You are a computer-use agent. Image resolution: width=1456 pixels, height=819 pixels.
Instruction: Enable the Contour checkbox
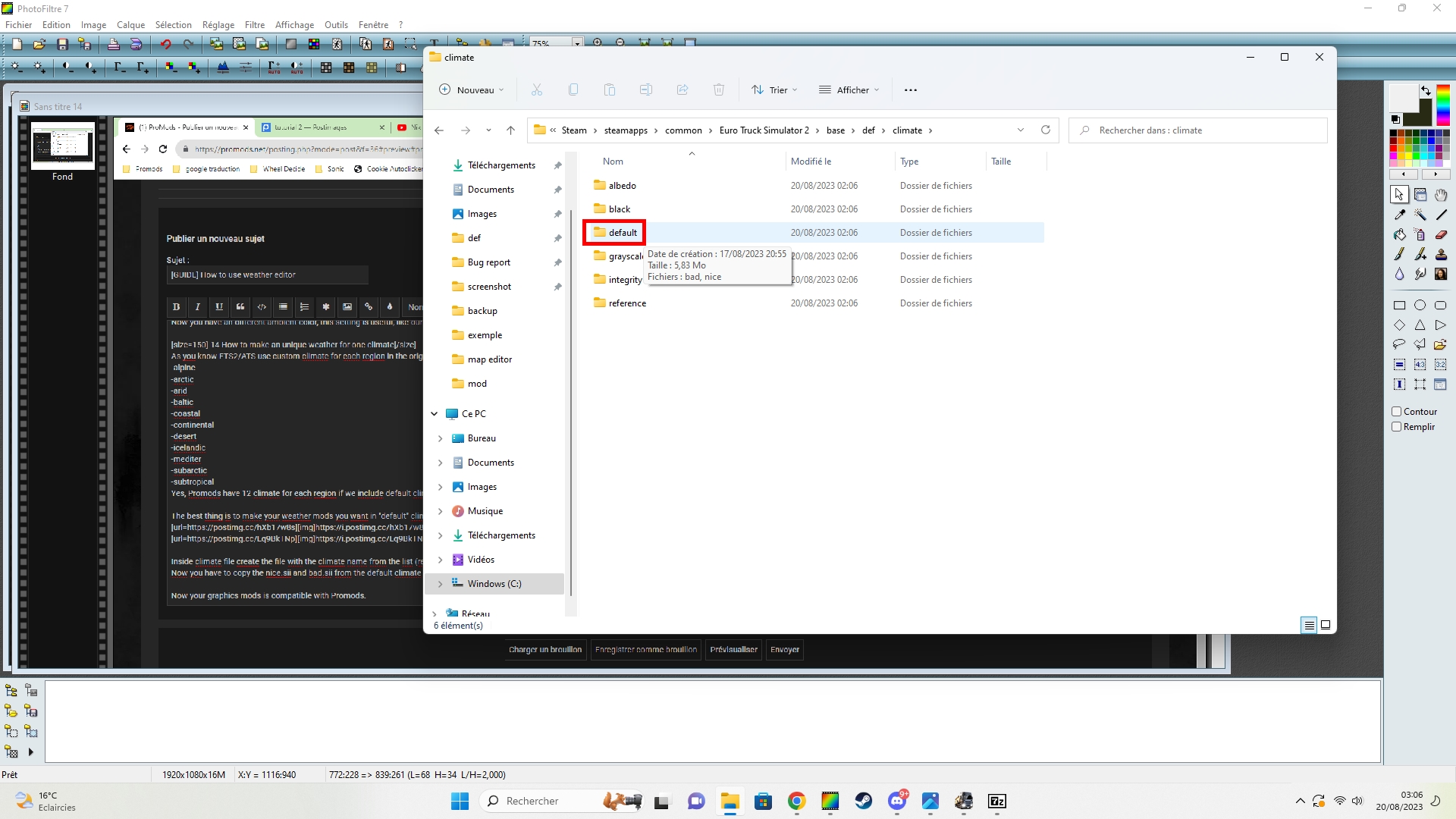click(1396, 412)
